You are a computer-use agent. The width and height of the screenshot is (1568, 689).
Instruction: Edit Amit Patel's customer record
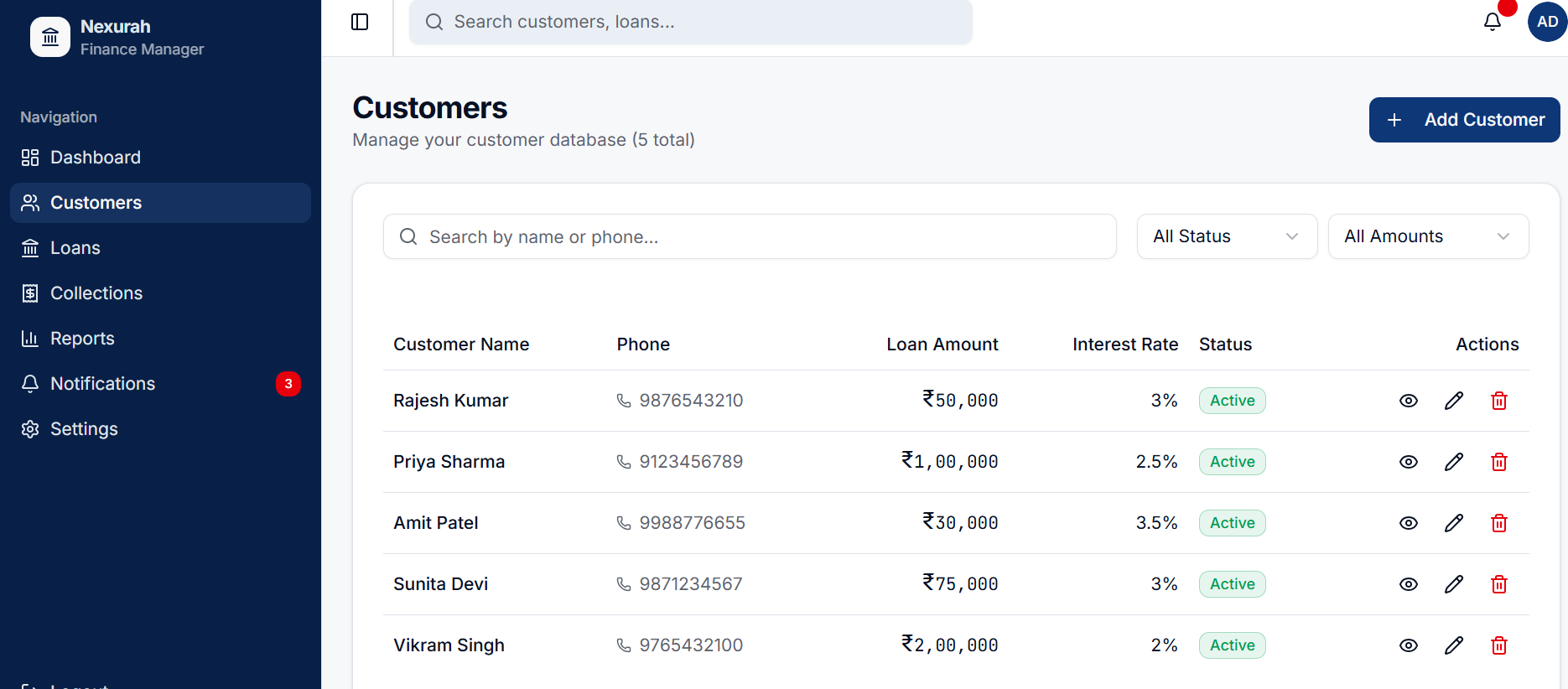pos(1454,523)
